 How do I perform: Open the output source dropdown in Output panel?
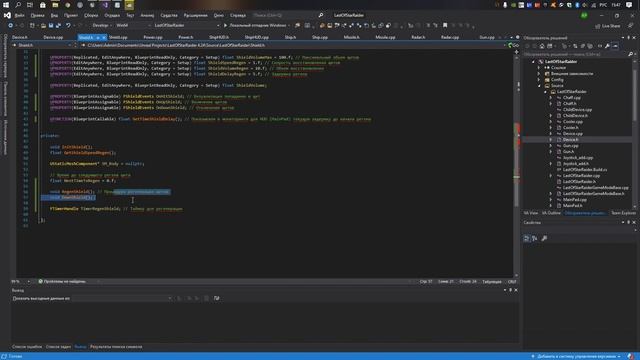coord(122,298)
